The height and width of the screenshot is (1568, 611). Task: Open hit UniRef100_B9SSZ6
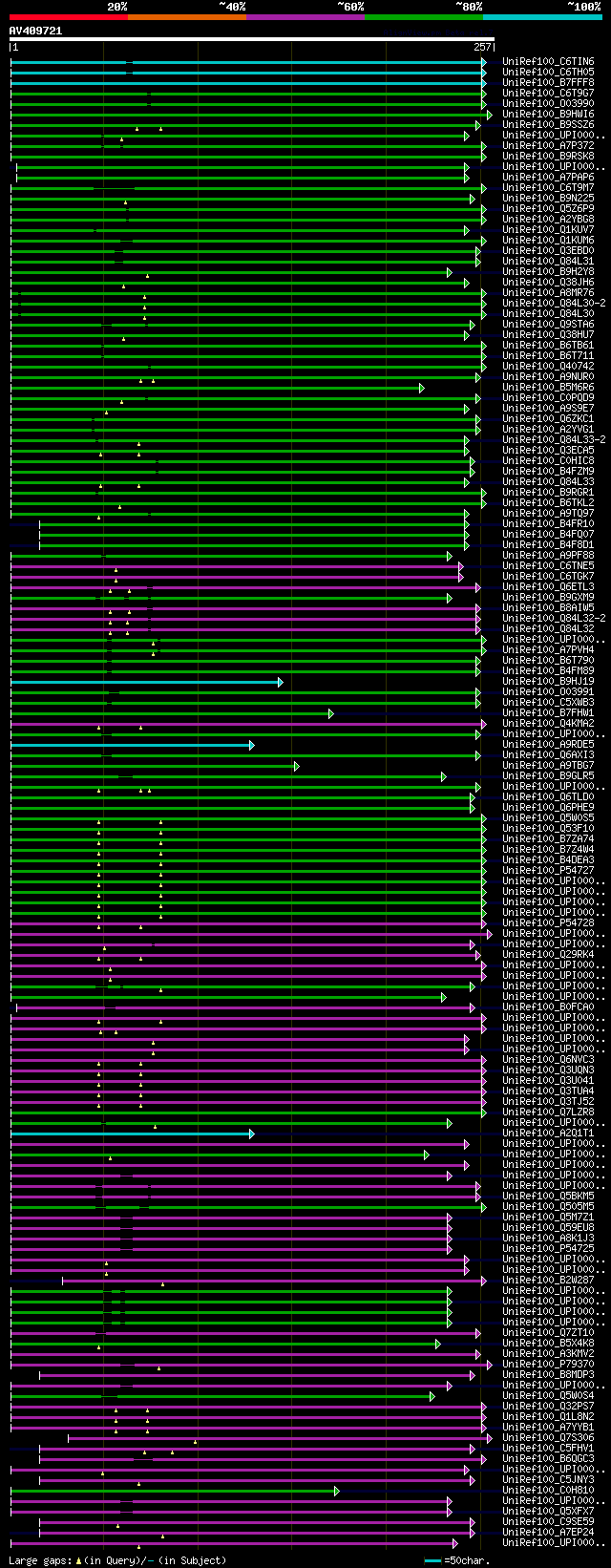[x=548, y=125]
